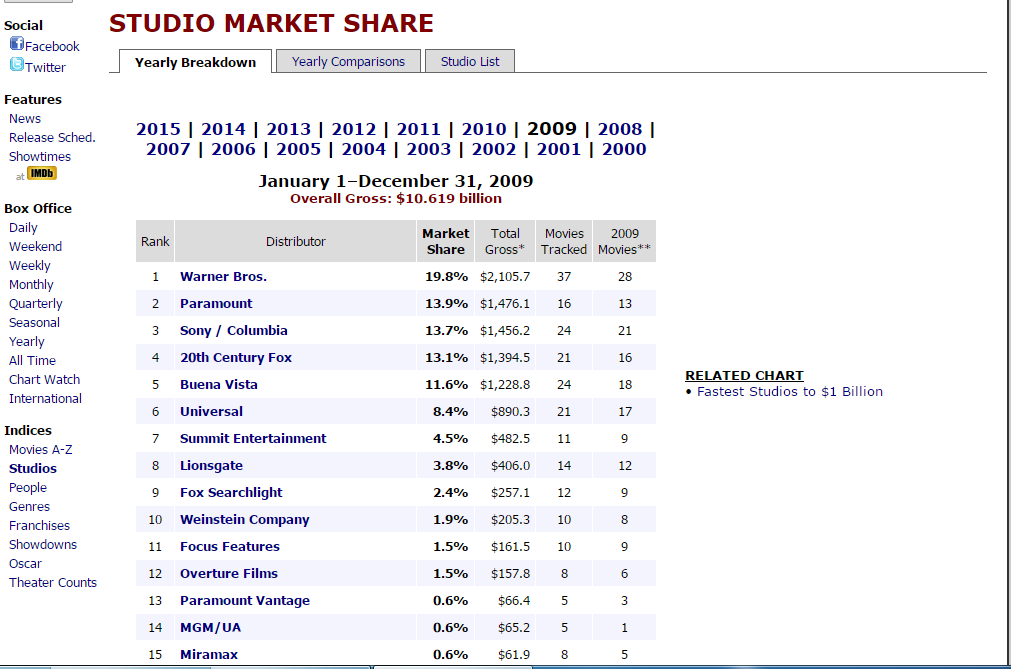1011x669 pixels.
Task: Select year 2010 breakdown
Action: click(x=484, y=129)
